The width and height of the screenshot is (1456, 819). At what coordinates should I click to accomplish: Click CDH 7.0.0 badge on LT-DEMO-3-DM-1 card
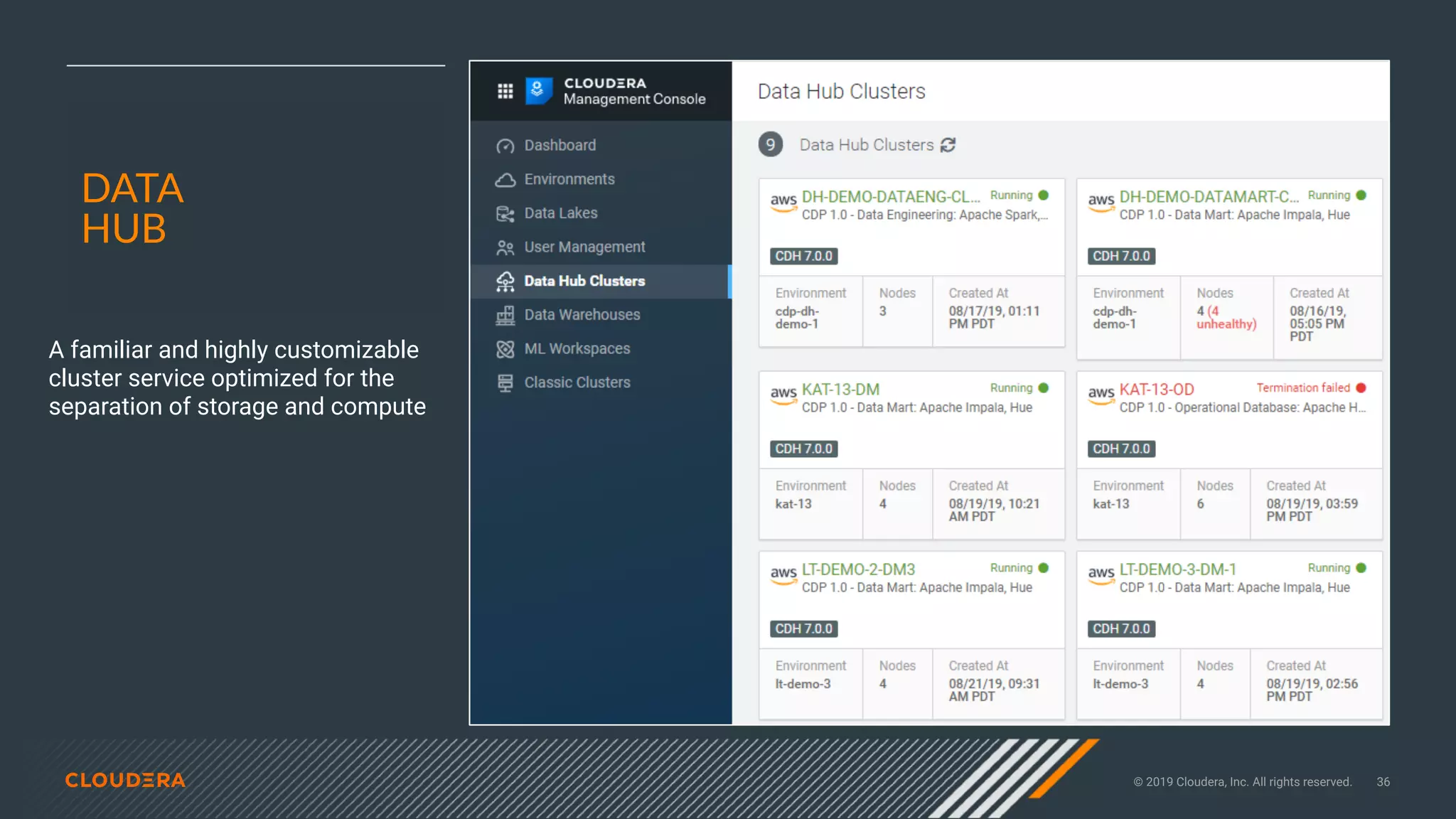click(x=1121, y=629)
